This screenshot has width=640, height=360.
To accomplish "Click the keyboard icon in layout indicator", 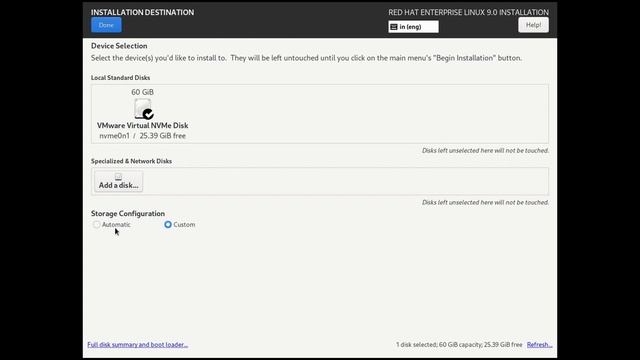I will 394,27.
